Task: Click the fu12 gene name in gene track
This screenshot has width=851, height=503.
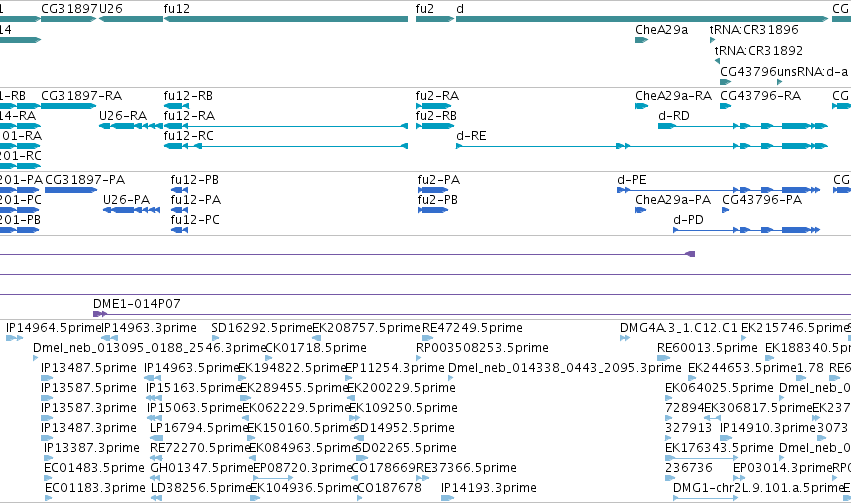Action: click(x=177, y=9)
